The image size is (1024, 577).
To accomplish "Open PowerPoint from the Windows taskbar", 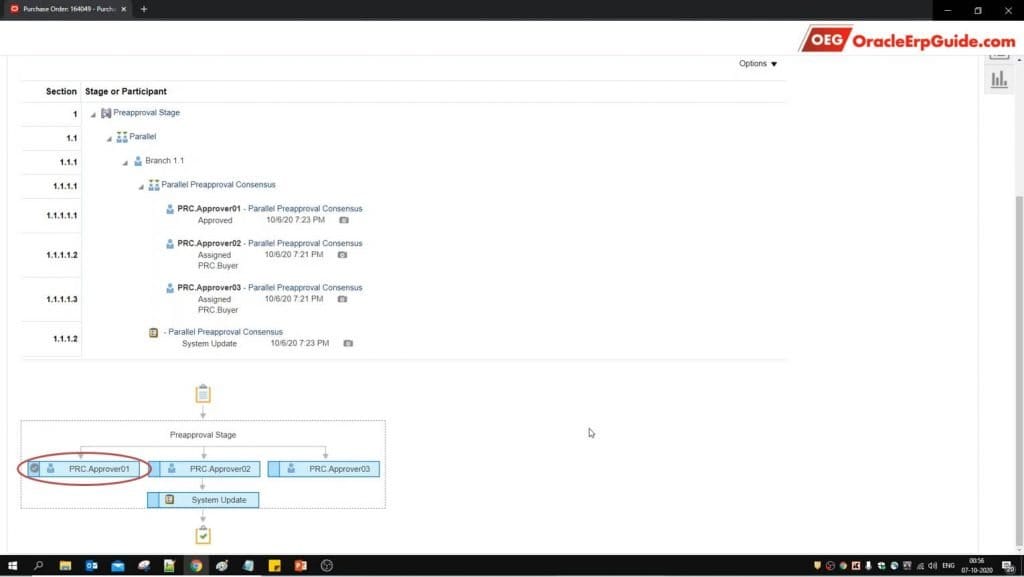I will point(300,566).
